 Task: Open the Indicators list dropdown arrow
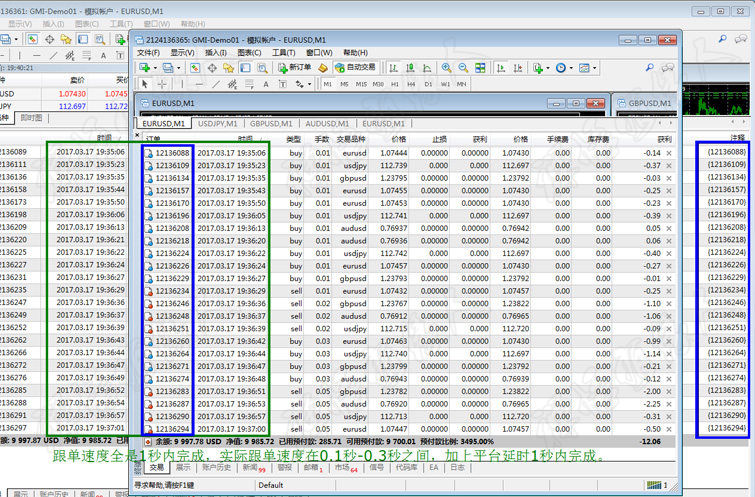(x=548, y=68)
